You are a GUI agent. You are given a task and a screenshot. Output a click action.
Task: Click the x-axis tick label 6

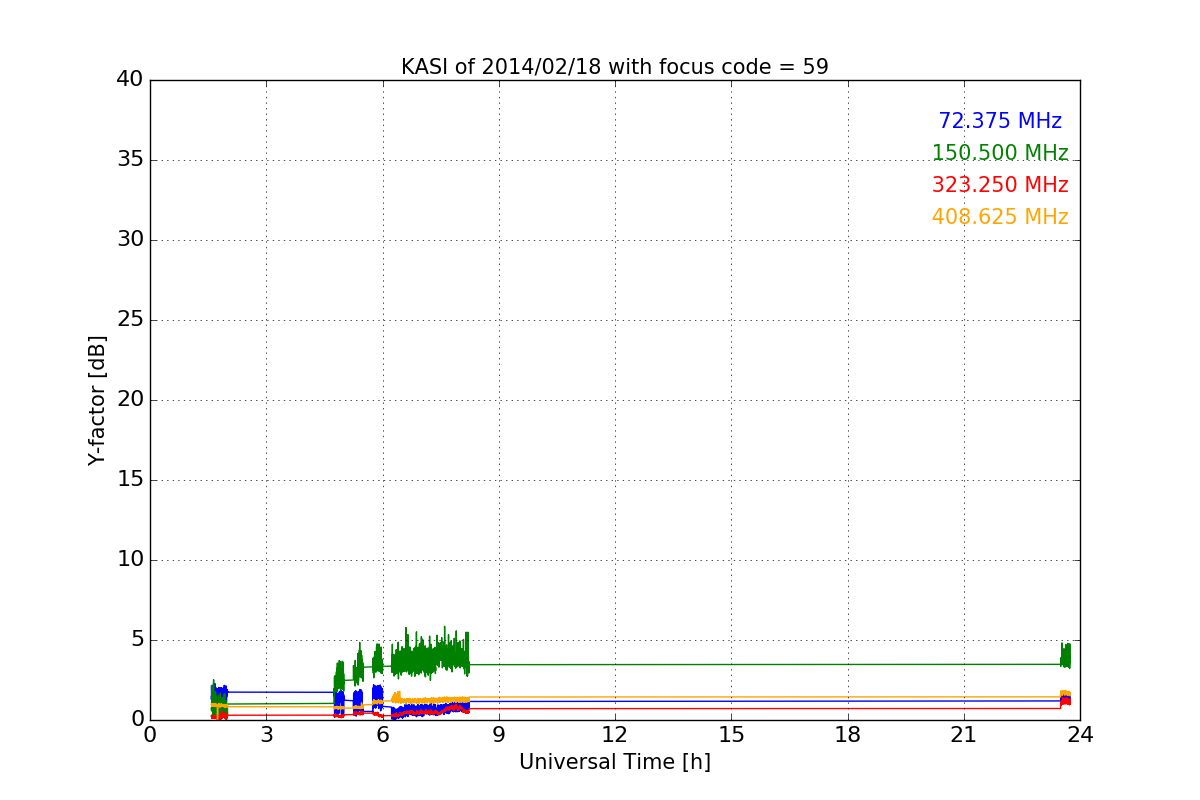coord(382,735)
